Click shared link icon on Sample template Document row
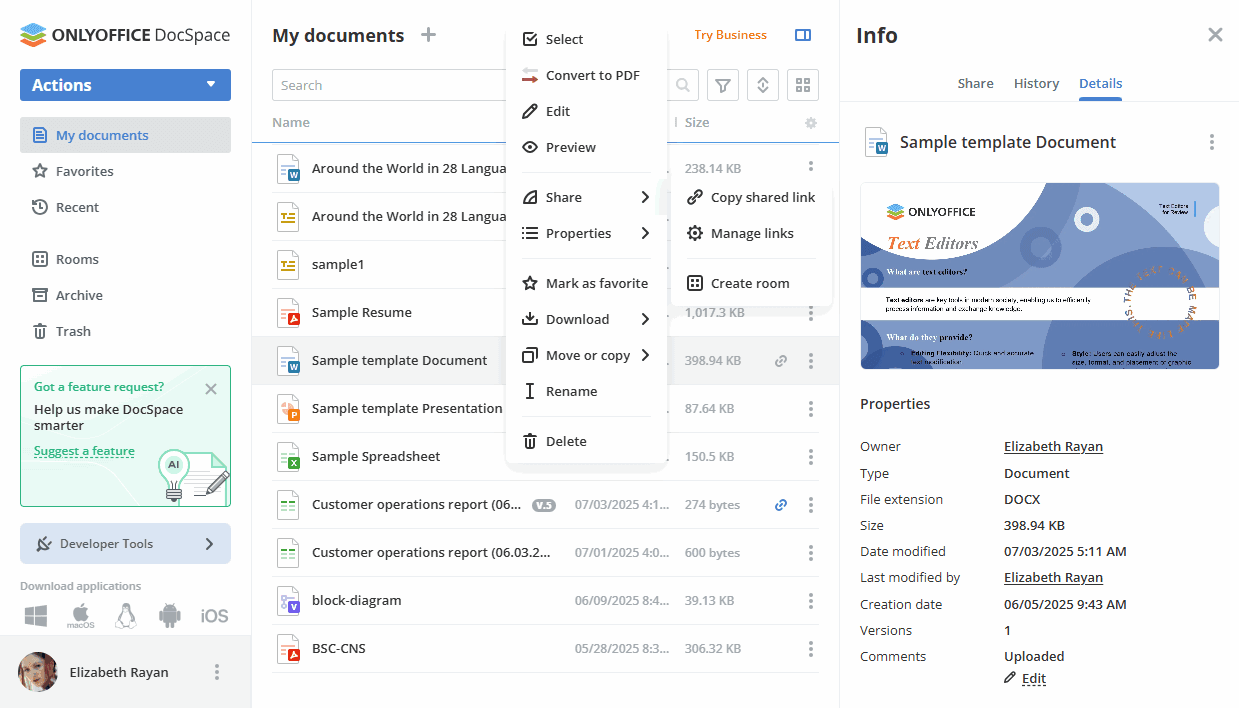Screen dimensions: 1239x708 [x=781, y=361]
